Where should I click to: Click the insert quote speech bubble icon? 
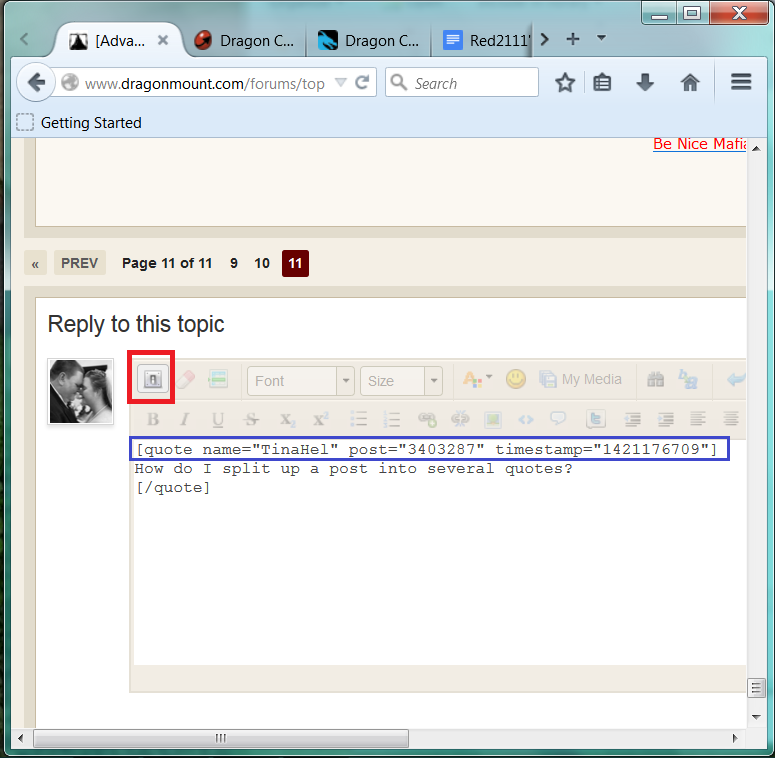[x=558, y=419]
